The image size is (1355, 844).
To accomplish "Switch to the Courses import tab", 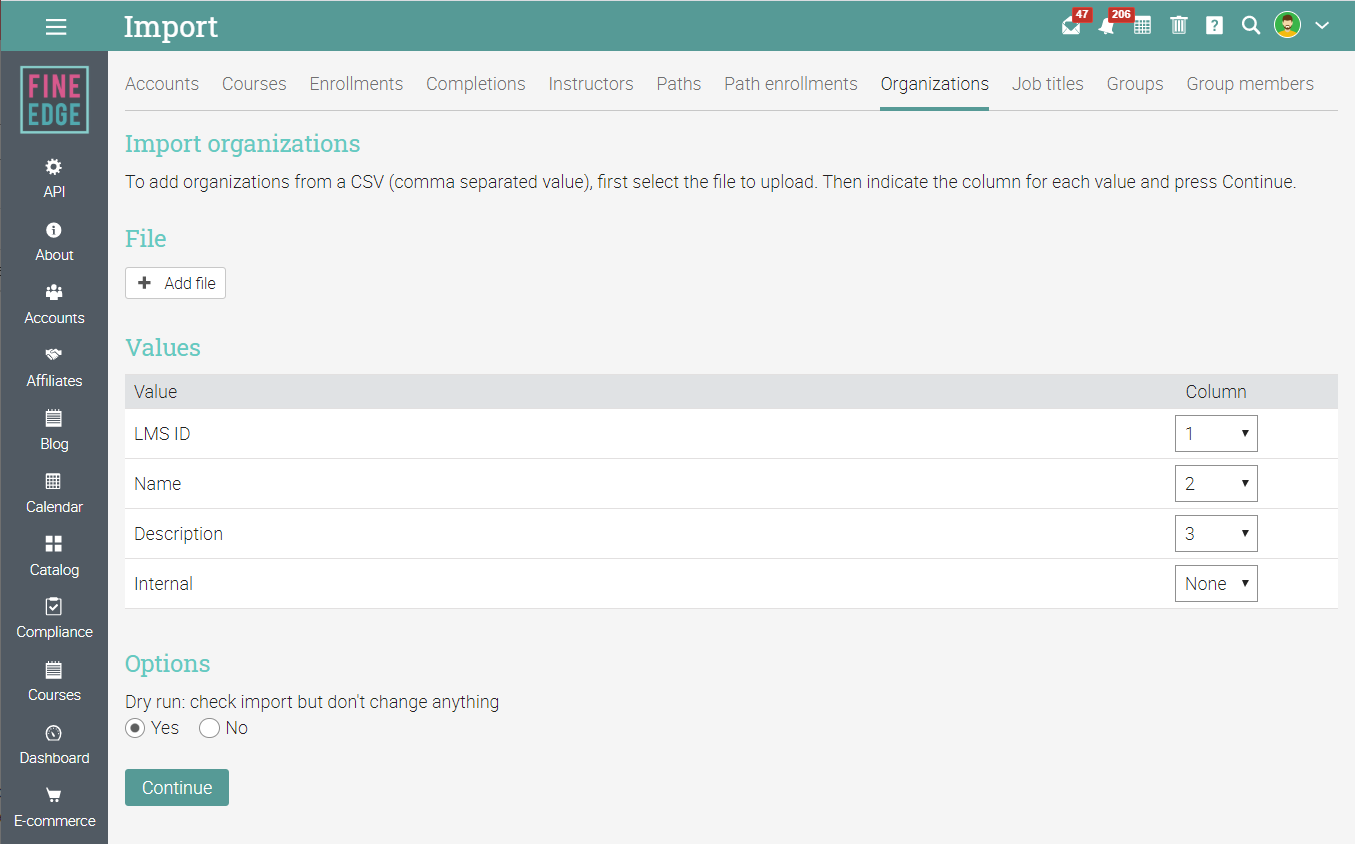I will pyautogui.click(x=254, y=84).
